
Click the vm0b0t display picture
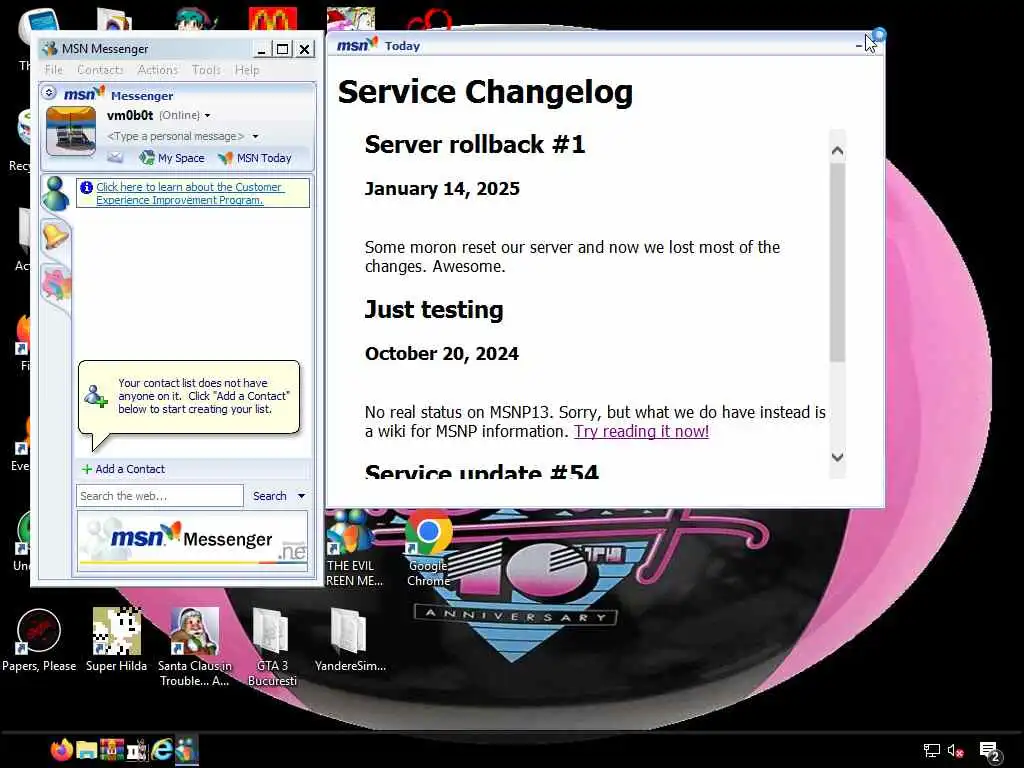71,132
